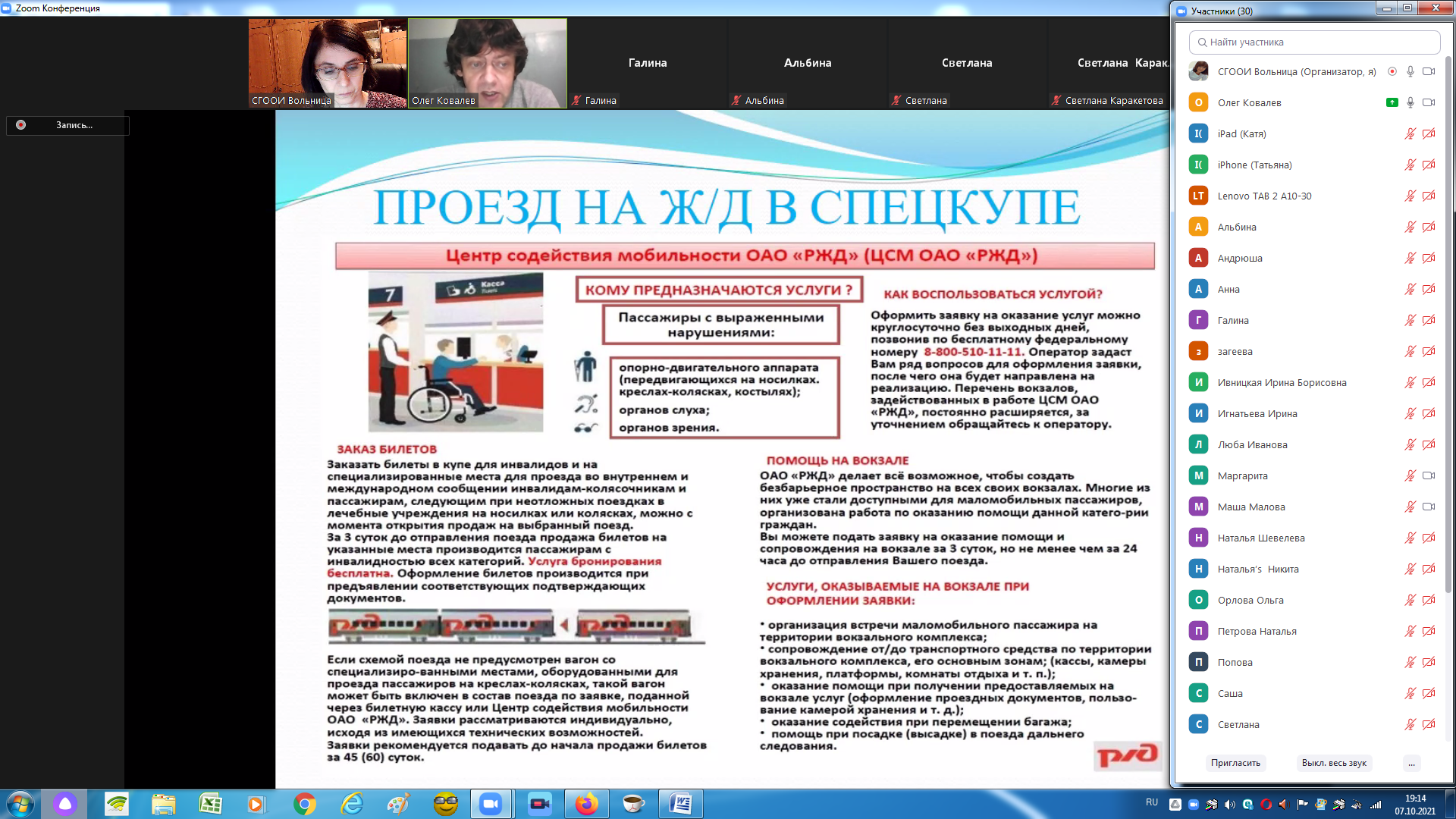Click the ESET icon in system tray
This screenshot has height=819, width=1456.
tap(1247, 805)
